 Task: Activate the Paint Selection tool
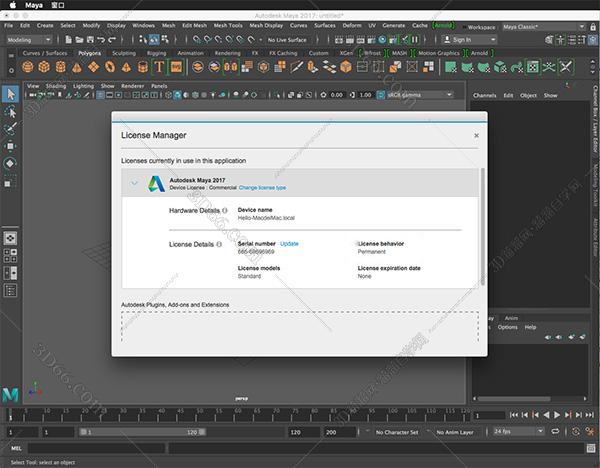click(x=10, y=128)
